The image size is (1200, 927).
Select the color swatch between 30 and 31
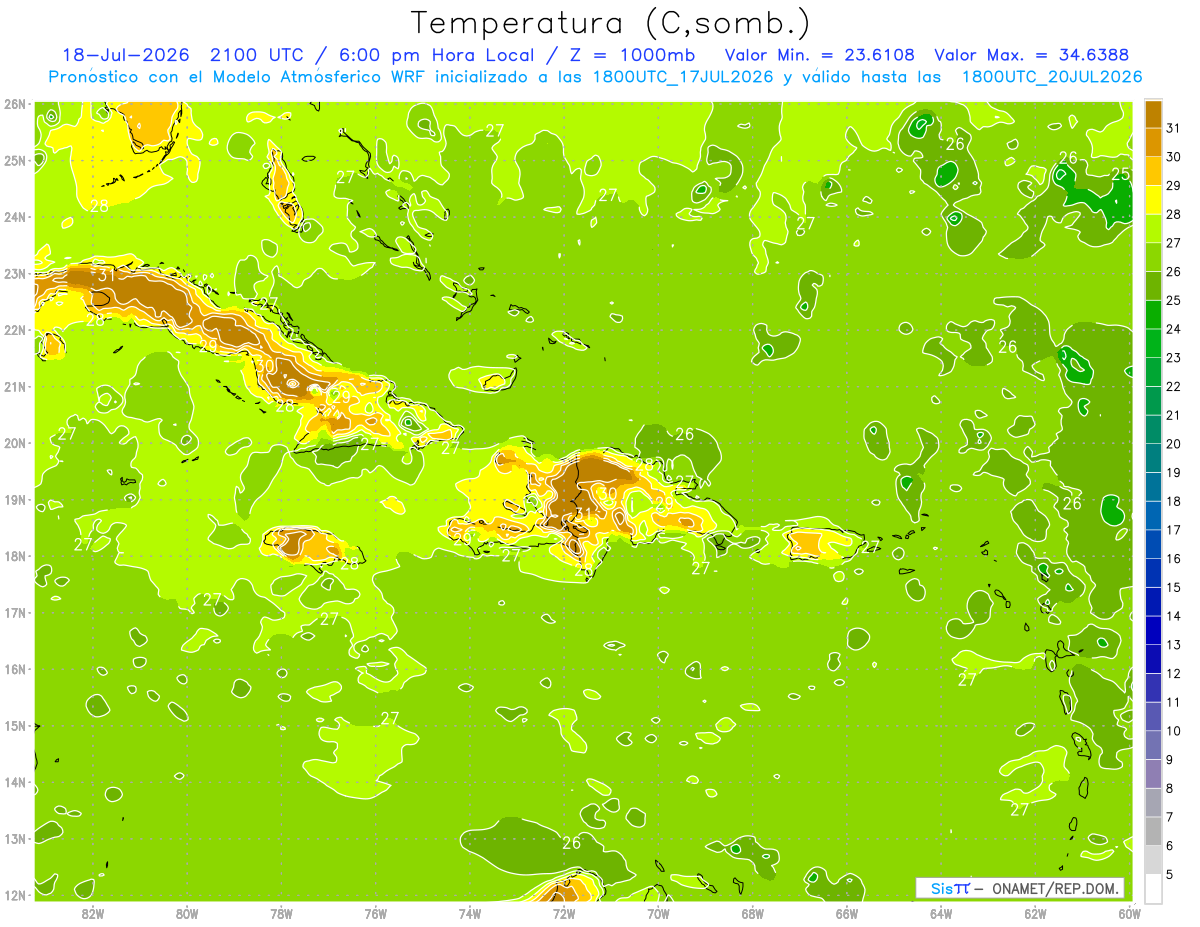[1153, 142]
